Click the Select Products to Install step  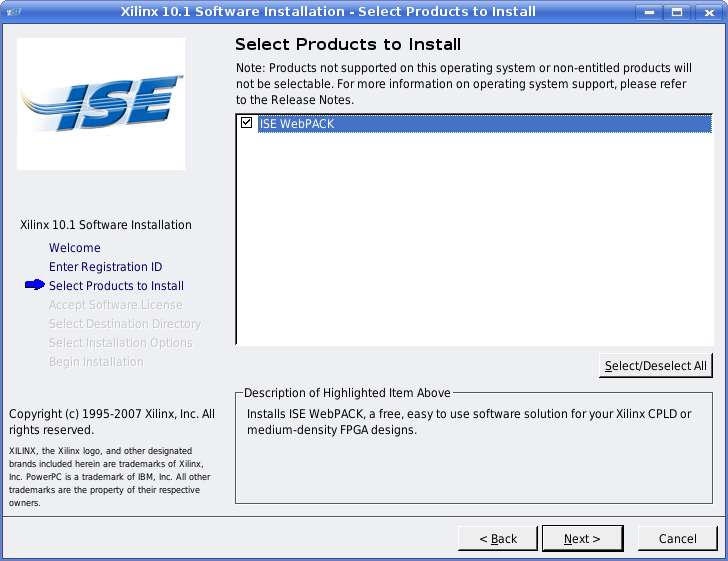click(x=116, y=286)
